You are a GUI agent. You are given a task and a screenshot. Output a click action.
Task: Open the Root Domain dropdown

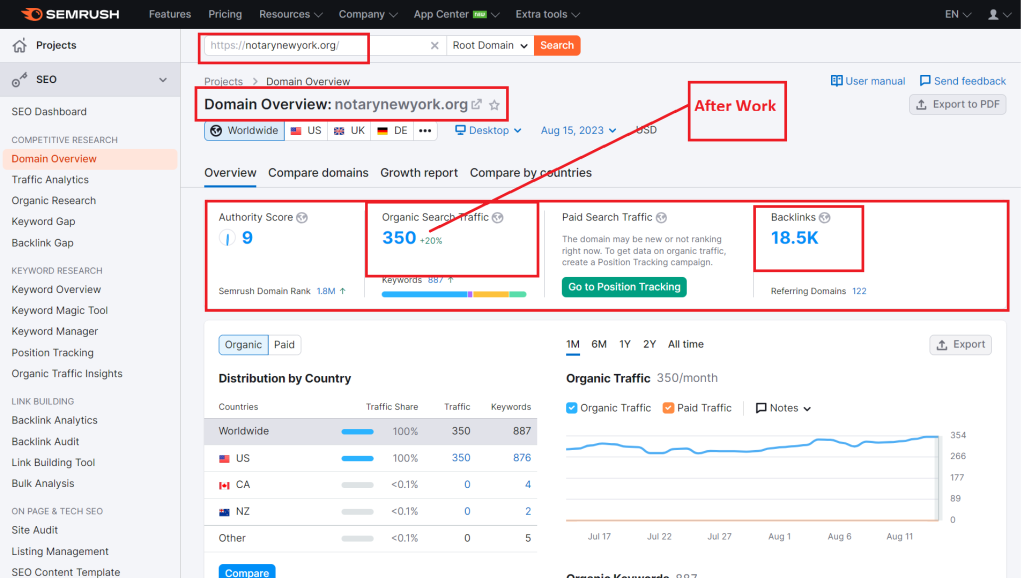pyautogui.click(x=490, y=45)
